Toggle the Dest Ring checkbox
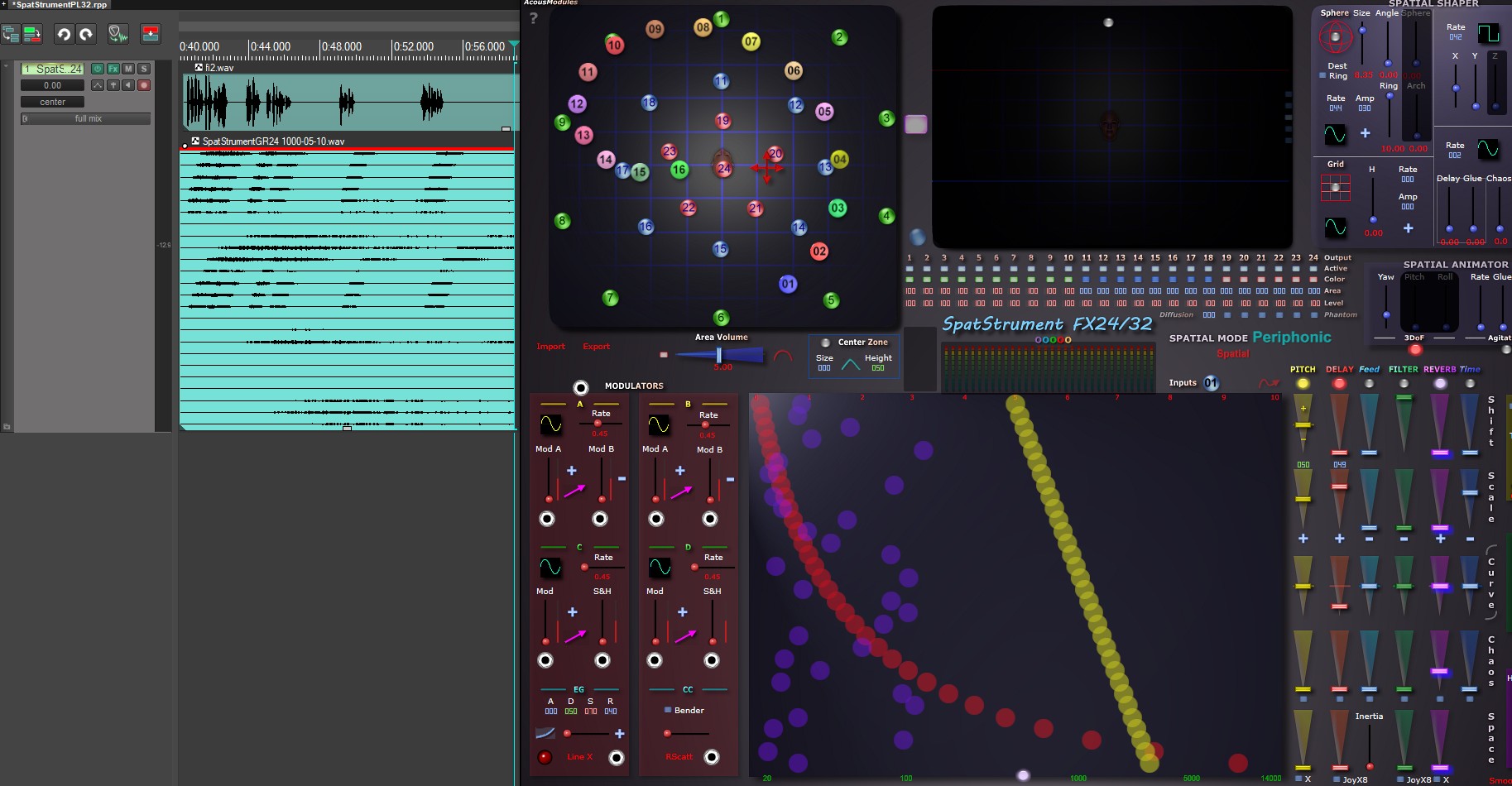This screenshot has width=1512, height=786. [x=1322, y=75]
